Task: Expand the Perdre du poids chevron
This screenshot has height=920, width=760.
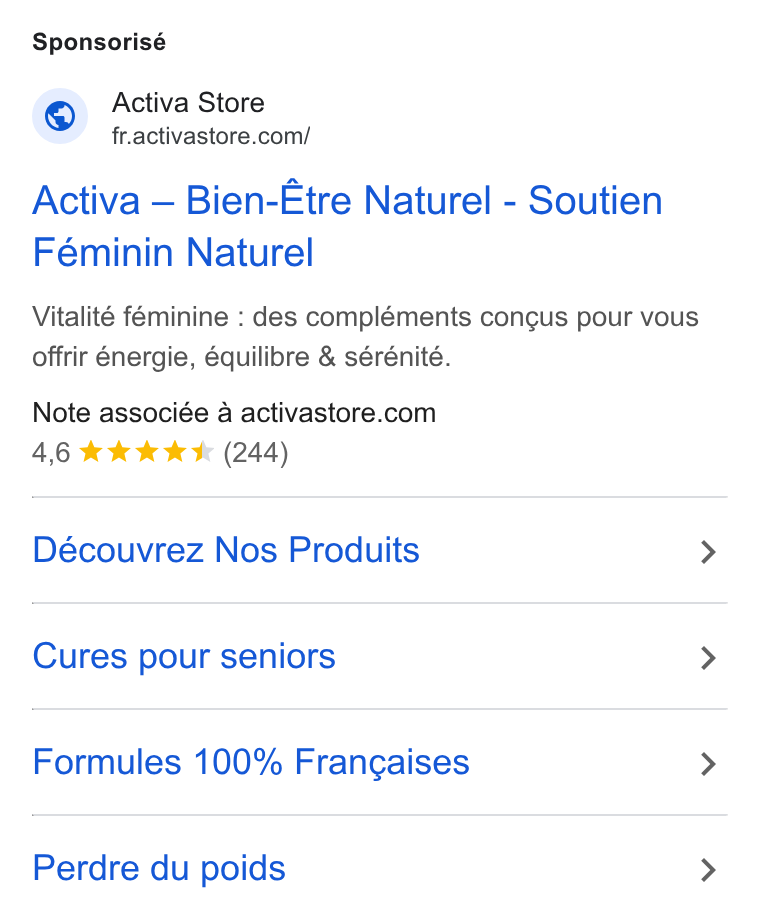Action: click(708, 870)
